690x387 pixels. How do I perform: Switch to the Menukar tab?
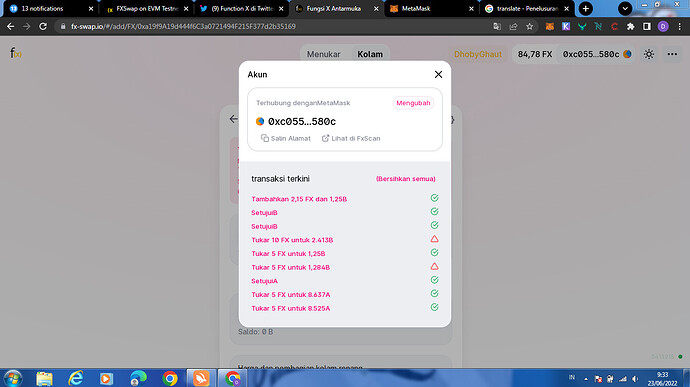click(x=323, y=54)
